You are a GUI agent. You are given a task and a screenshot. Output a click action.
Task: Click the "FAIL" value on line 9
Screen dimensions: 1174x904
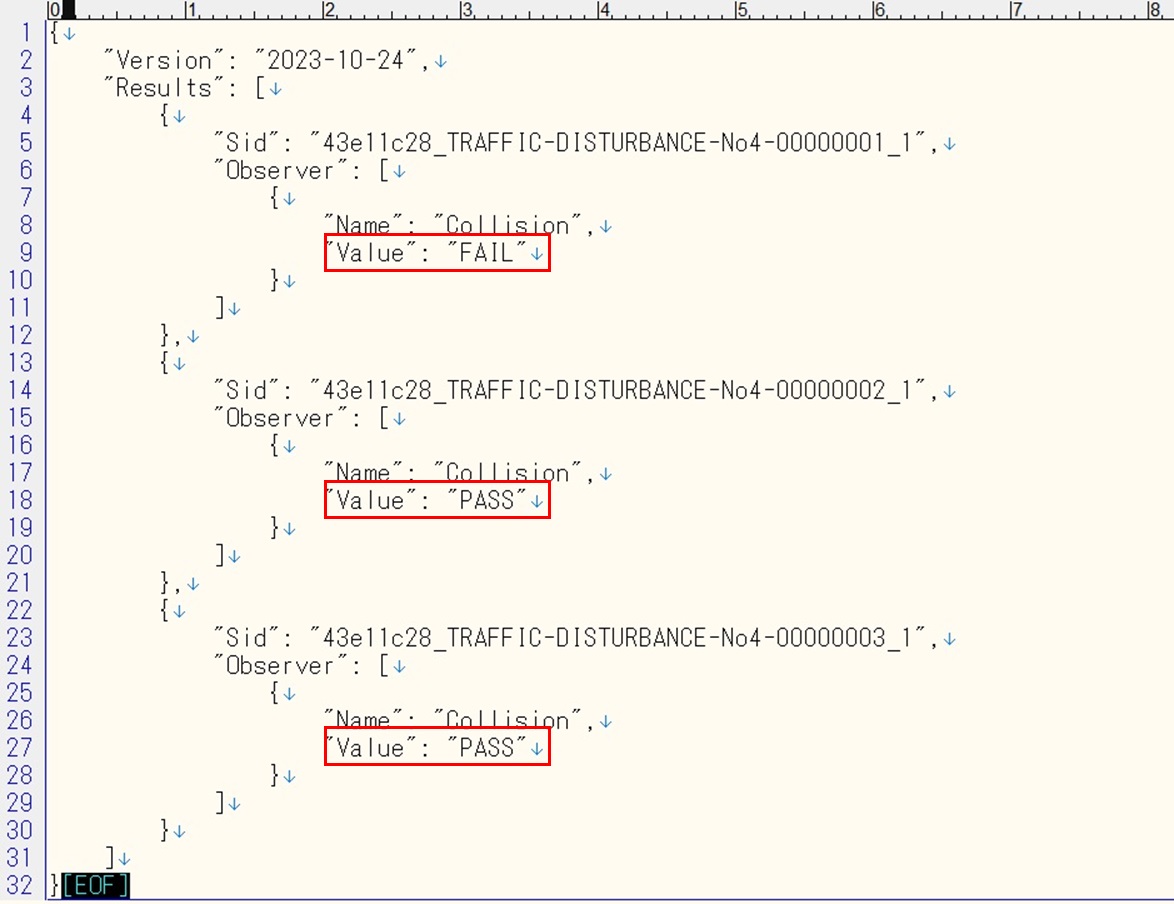487,254
